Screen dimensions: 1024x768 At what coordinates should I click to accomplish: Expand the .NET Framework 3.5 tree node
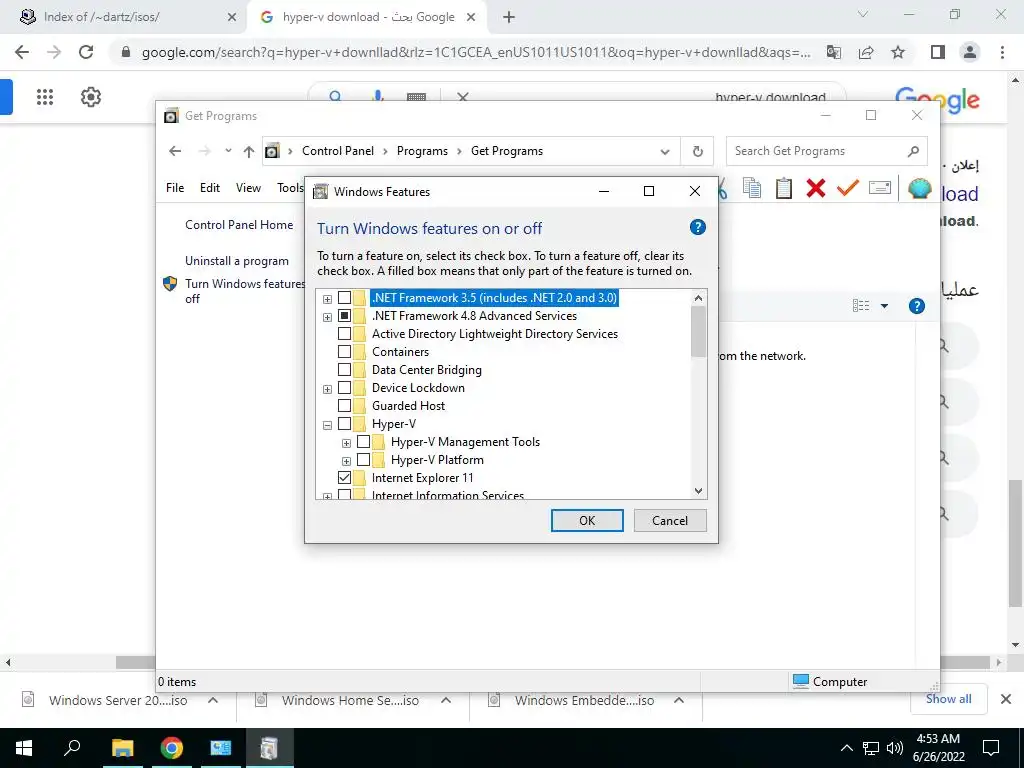point(327,299)
